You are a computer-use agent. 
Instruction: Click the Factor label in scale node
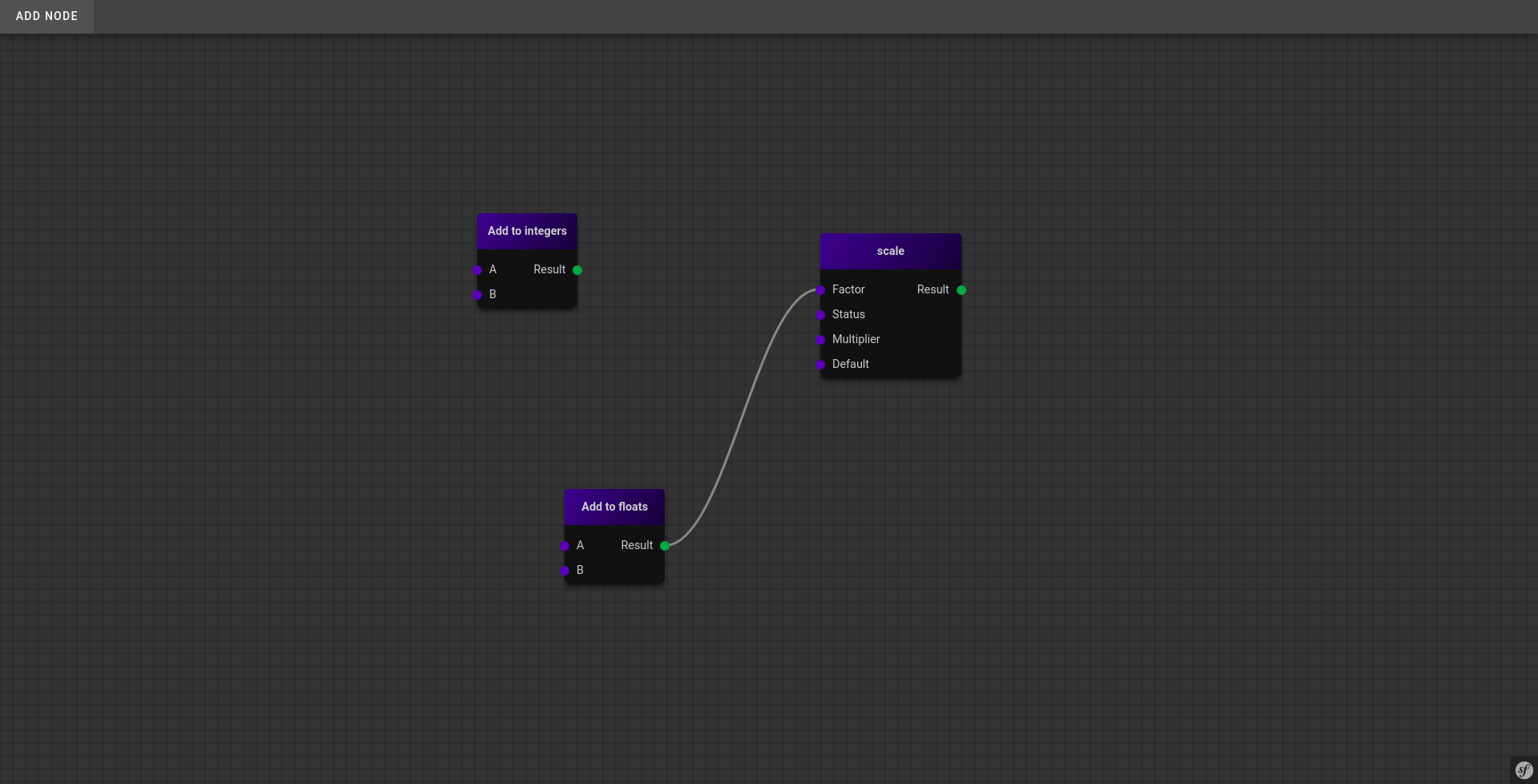(848, 289)
